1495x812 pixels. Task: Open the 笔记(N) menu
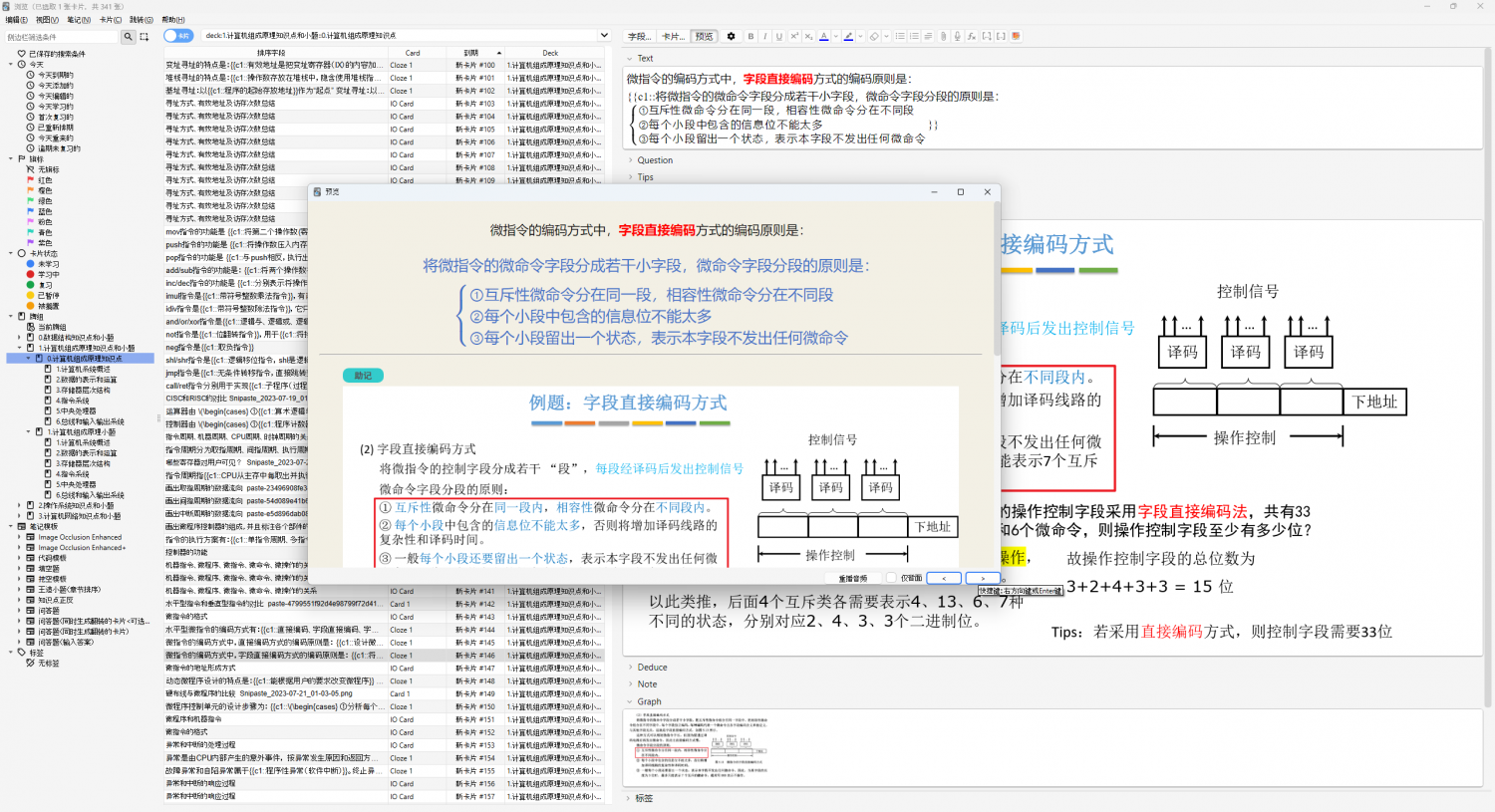[x=79, y=20]
